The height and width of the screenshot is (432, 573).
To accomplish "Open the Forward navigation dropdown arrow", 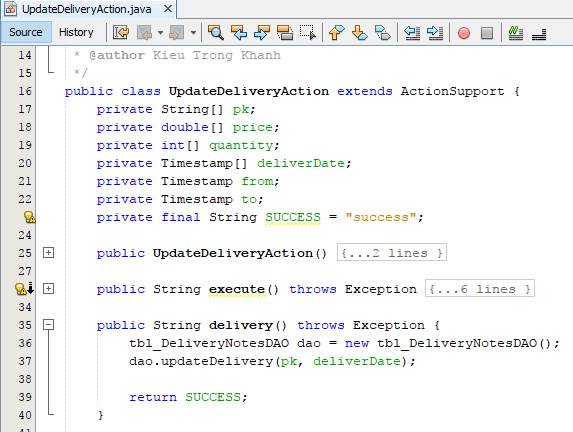I will point(193,33).
